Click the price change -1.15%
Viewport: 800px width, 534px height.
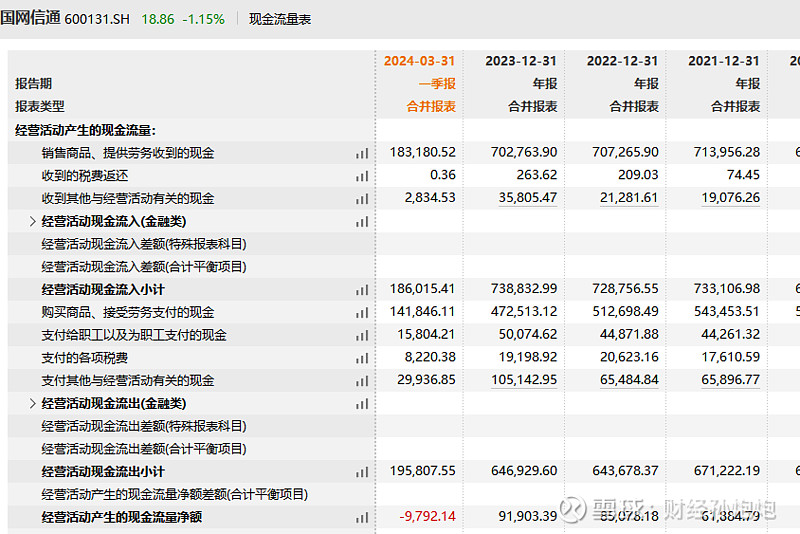(204, 19)
